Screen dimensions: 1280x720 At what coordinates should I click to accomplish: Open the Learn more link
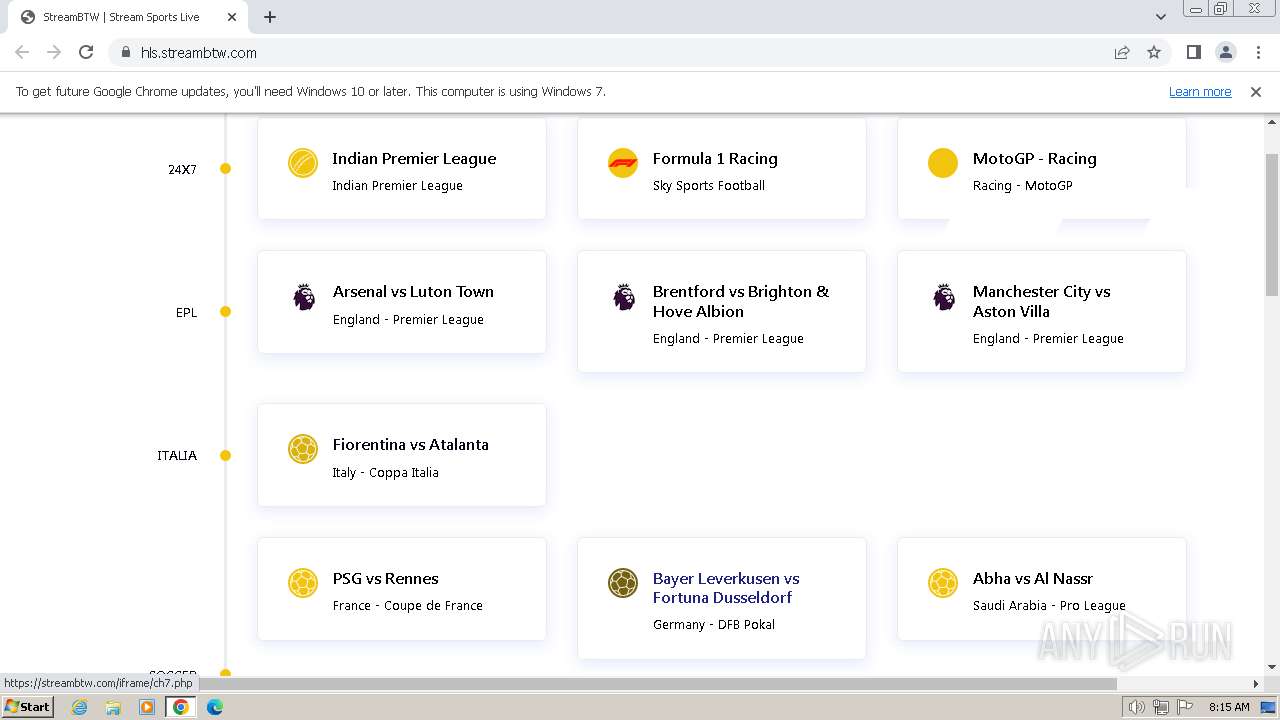(1200, 91)
